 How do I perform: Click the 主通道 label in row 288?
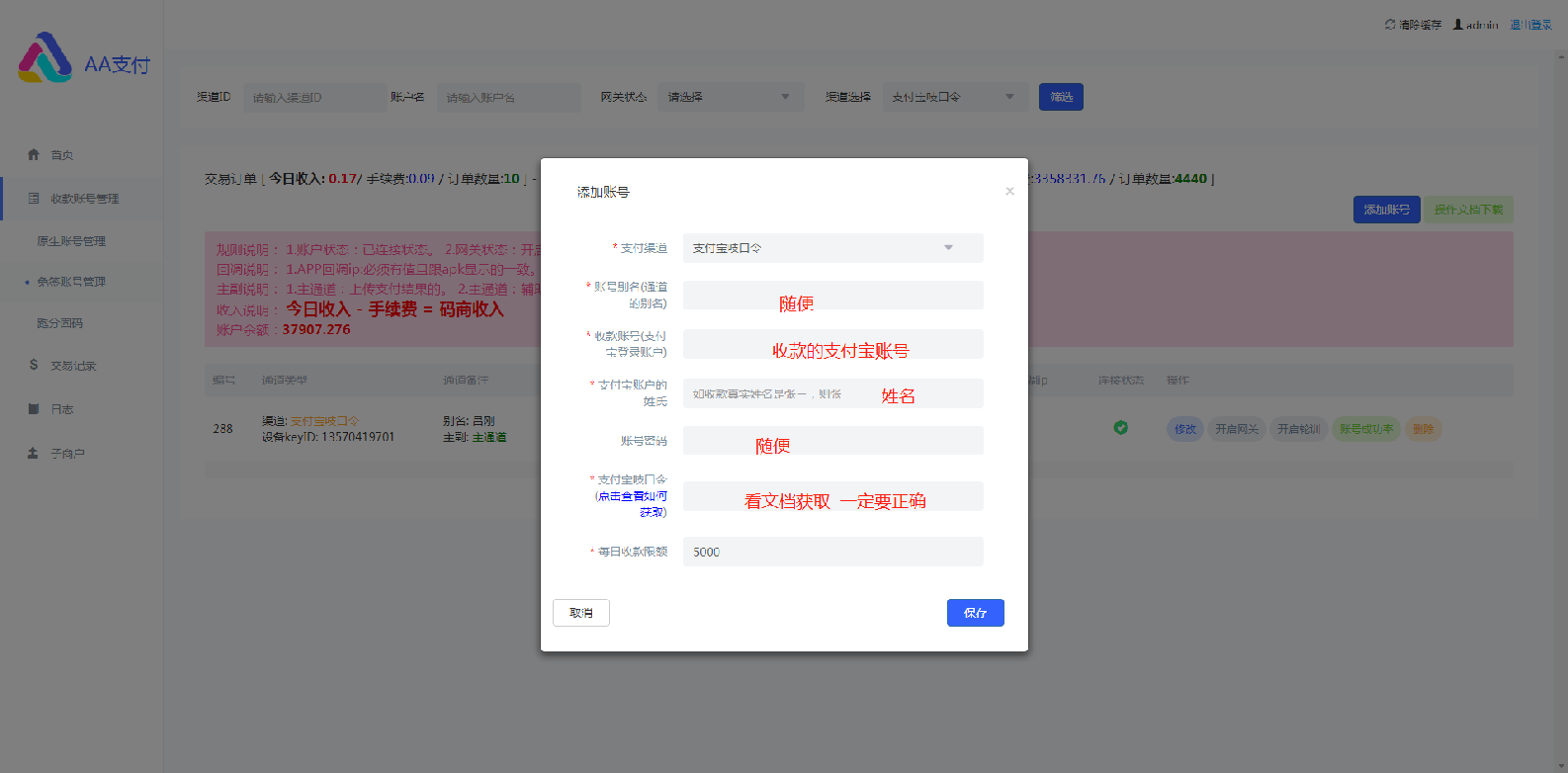[x=489, y=437]
